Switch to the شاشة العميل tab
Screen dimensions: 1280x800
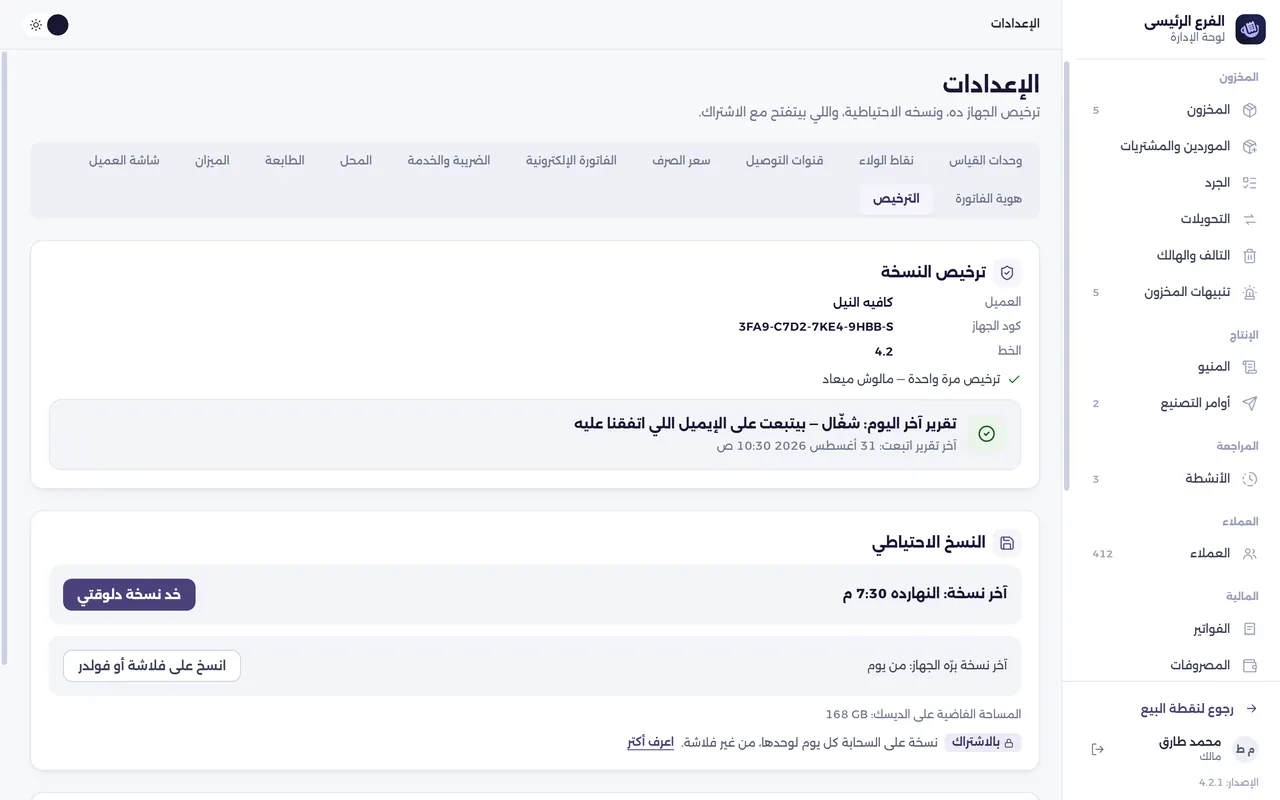click(124, 161)
